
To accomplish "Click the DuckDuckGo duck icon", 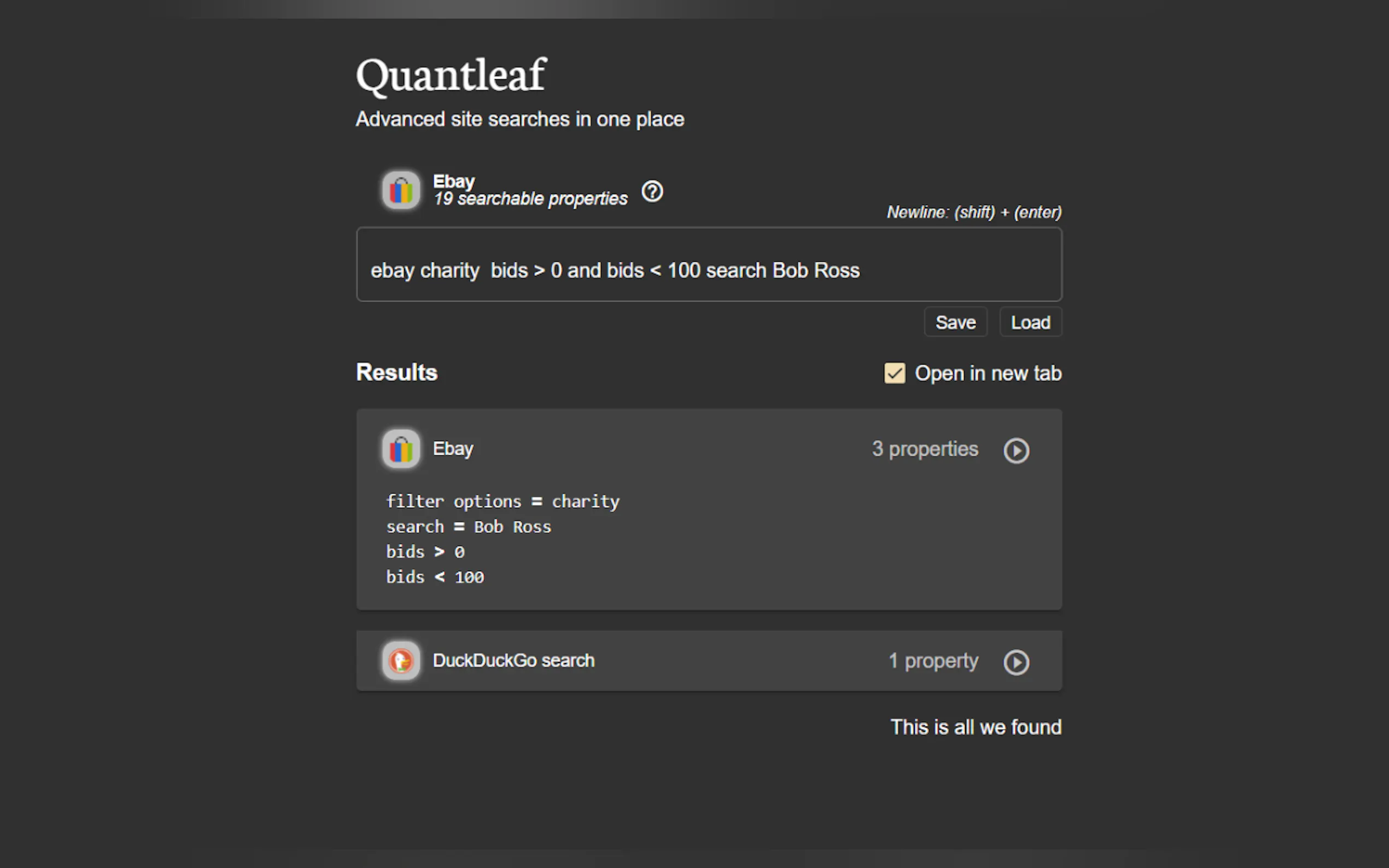I will coord(401,661).
